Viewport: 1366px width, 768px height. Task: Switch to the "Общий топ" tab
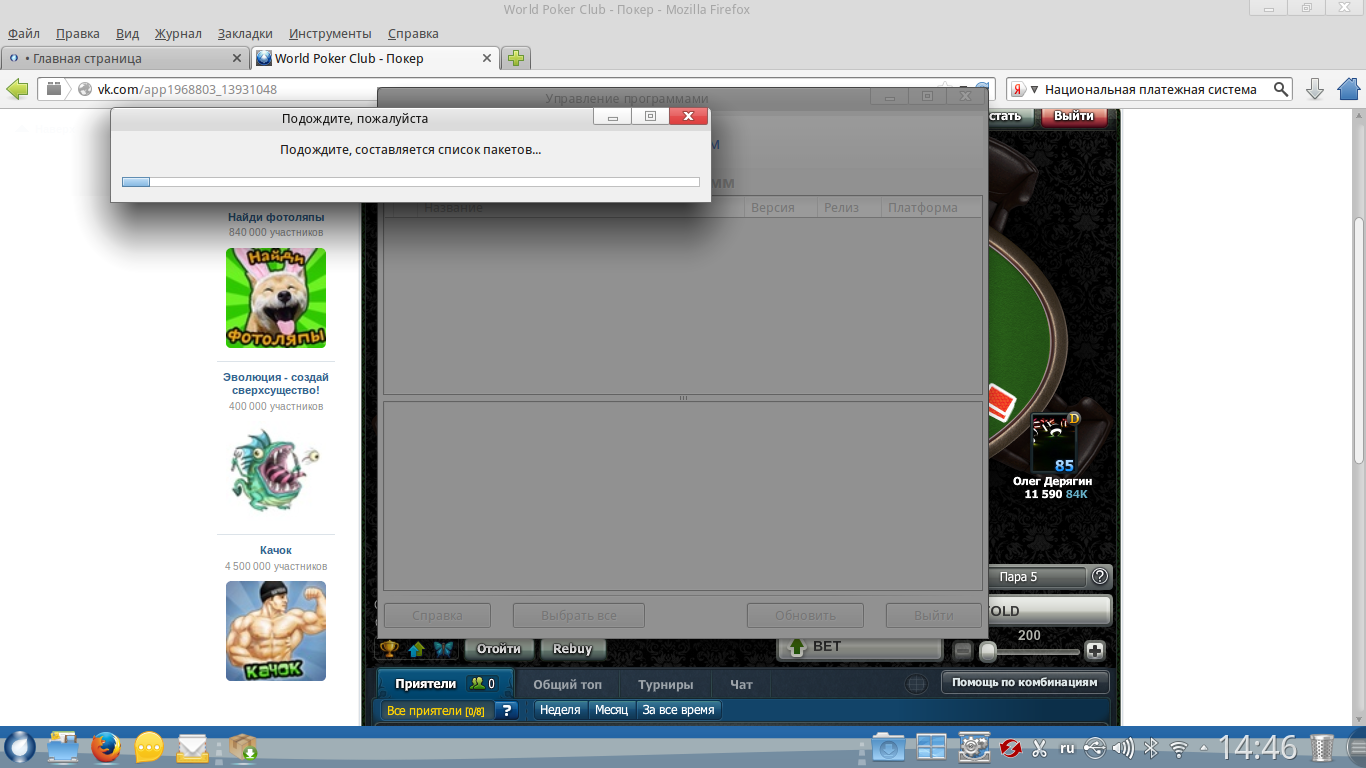click(x=568, y=685)
